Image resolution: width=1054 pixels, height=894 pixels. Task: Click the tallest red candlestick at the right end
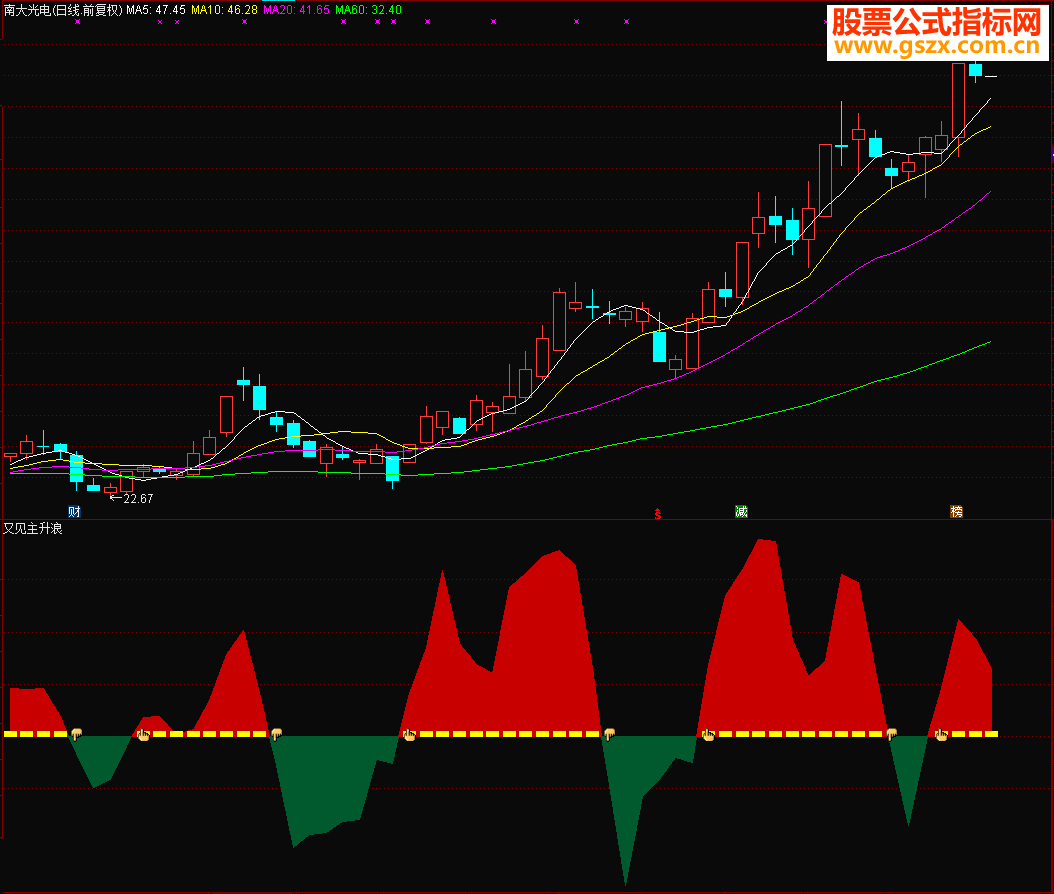point(959,101)
